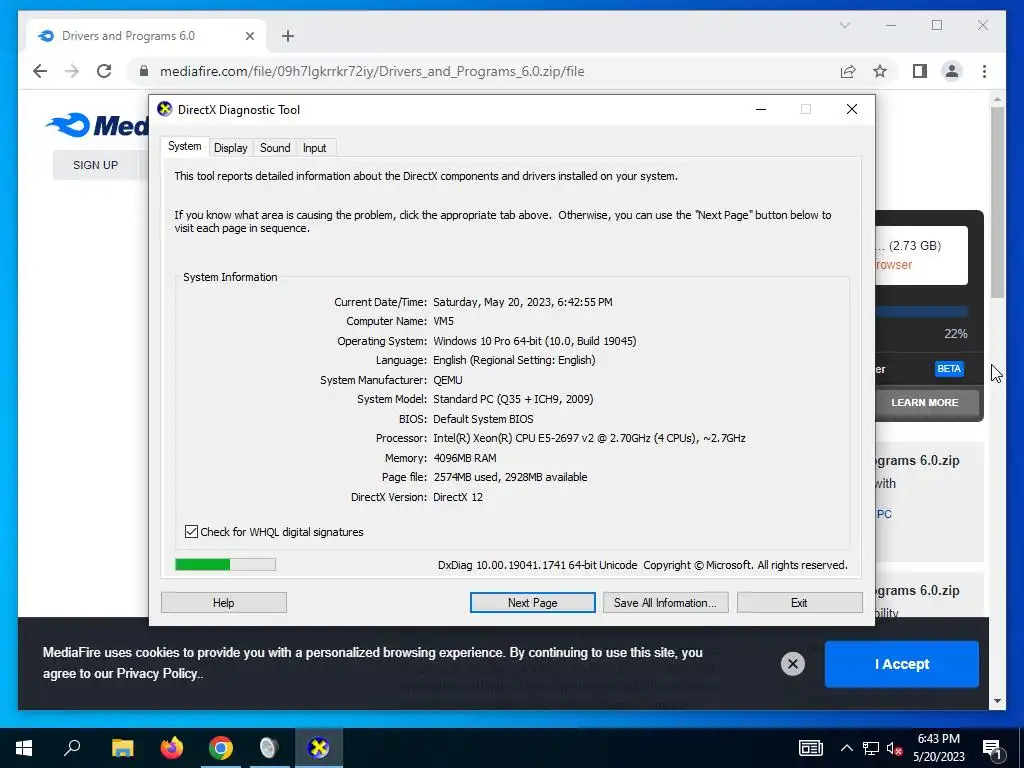Screen dimensions: 1024x768
Task: Expand Chrome tab search chevron
Action: point(844,25)
